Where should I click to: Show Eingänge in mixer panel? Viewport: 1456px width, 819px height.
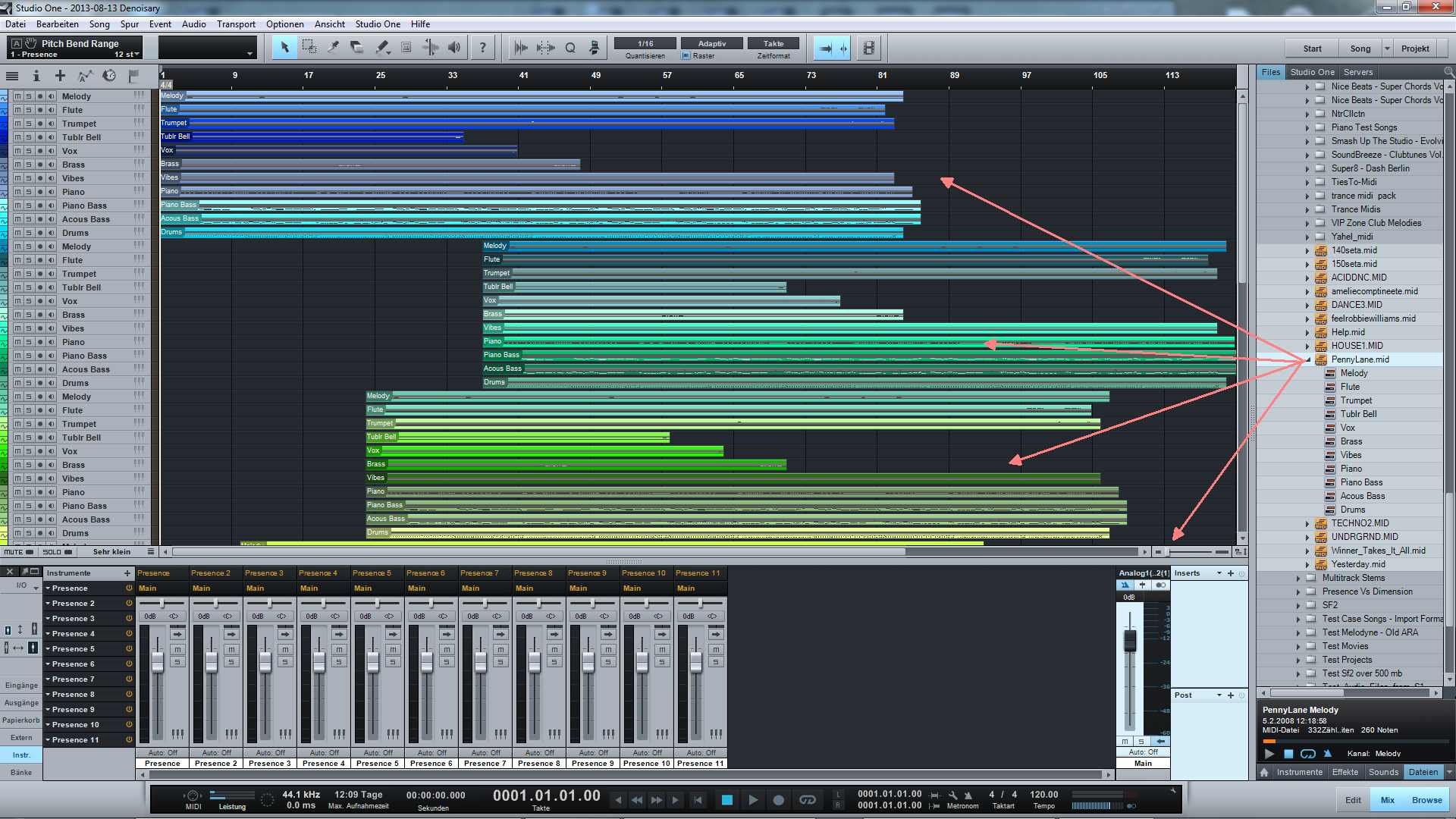click(21, 686)
